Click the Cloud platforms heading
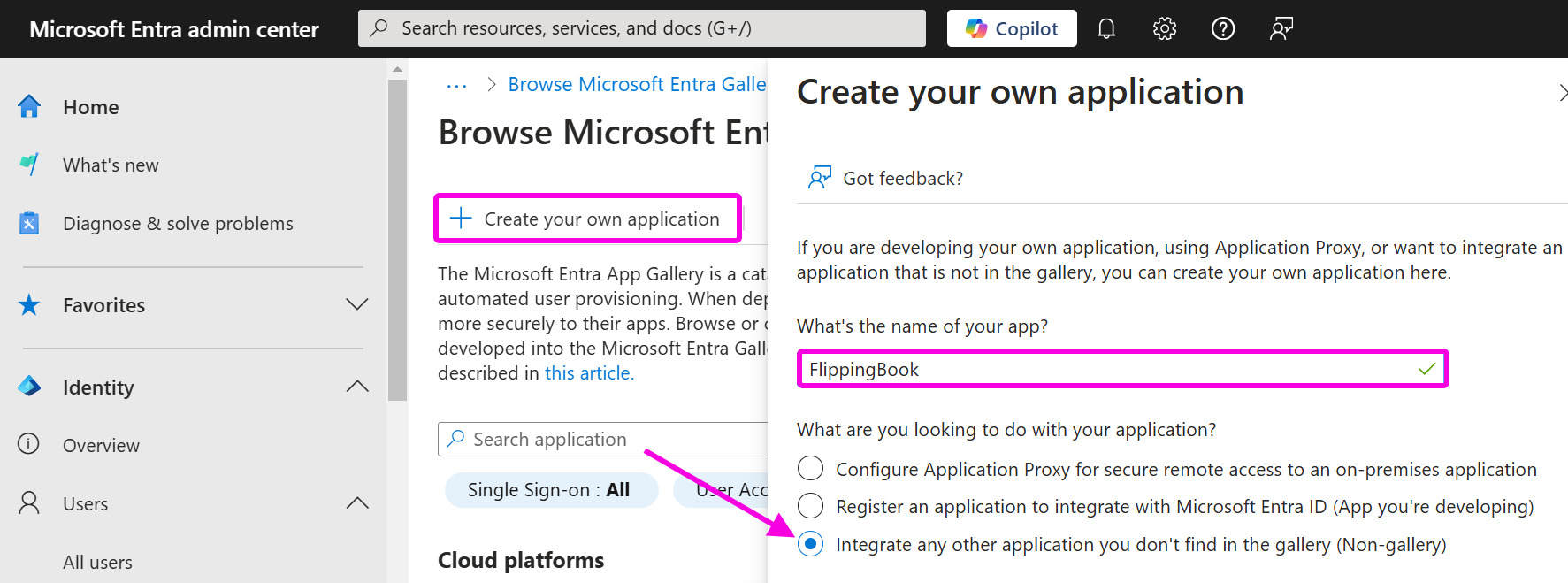 tap(521, 561)
